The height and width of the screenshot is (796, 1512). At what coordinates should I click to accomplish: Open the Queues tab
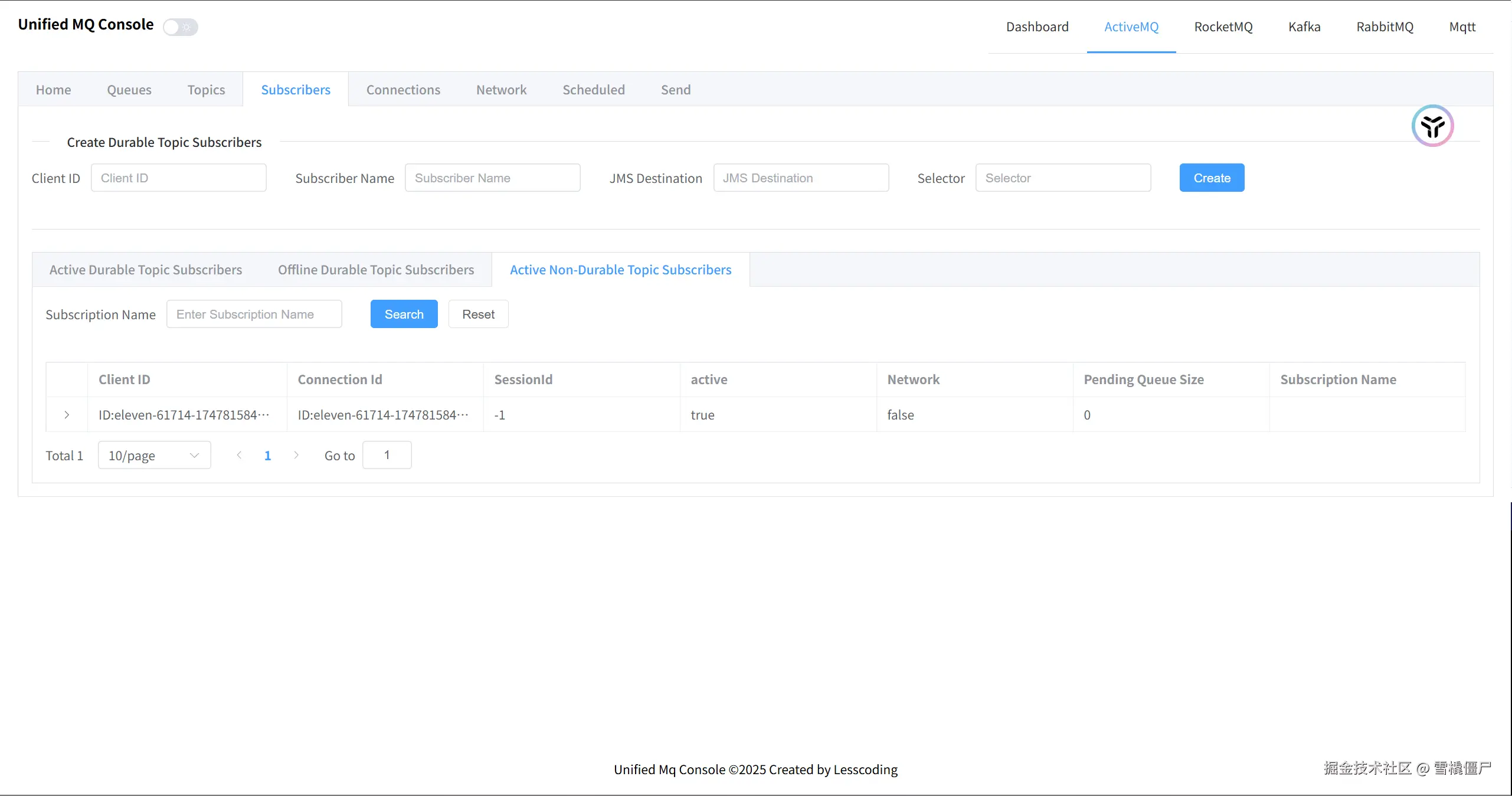(129, 90)
